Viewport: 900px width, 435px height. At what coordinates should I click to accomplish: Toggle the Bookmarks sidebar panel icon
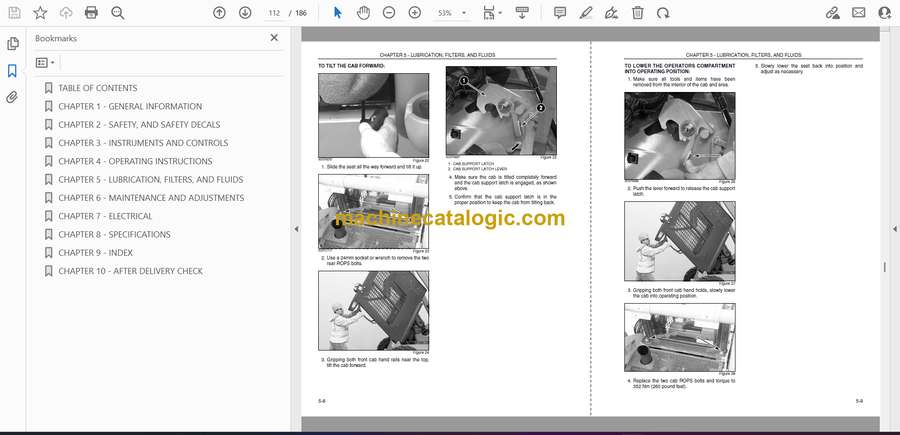[x=13, y=71]
